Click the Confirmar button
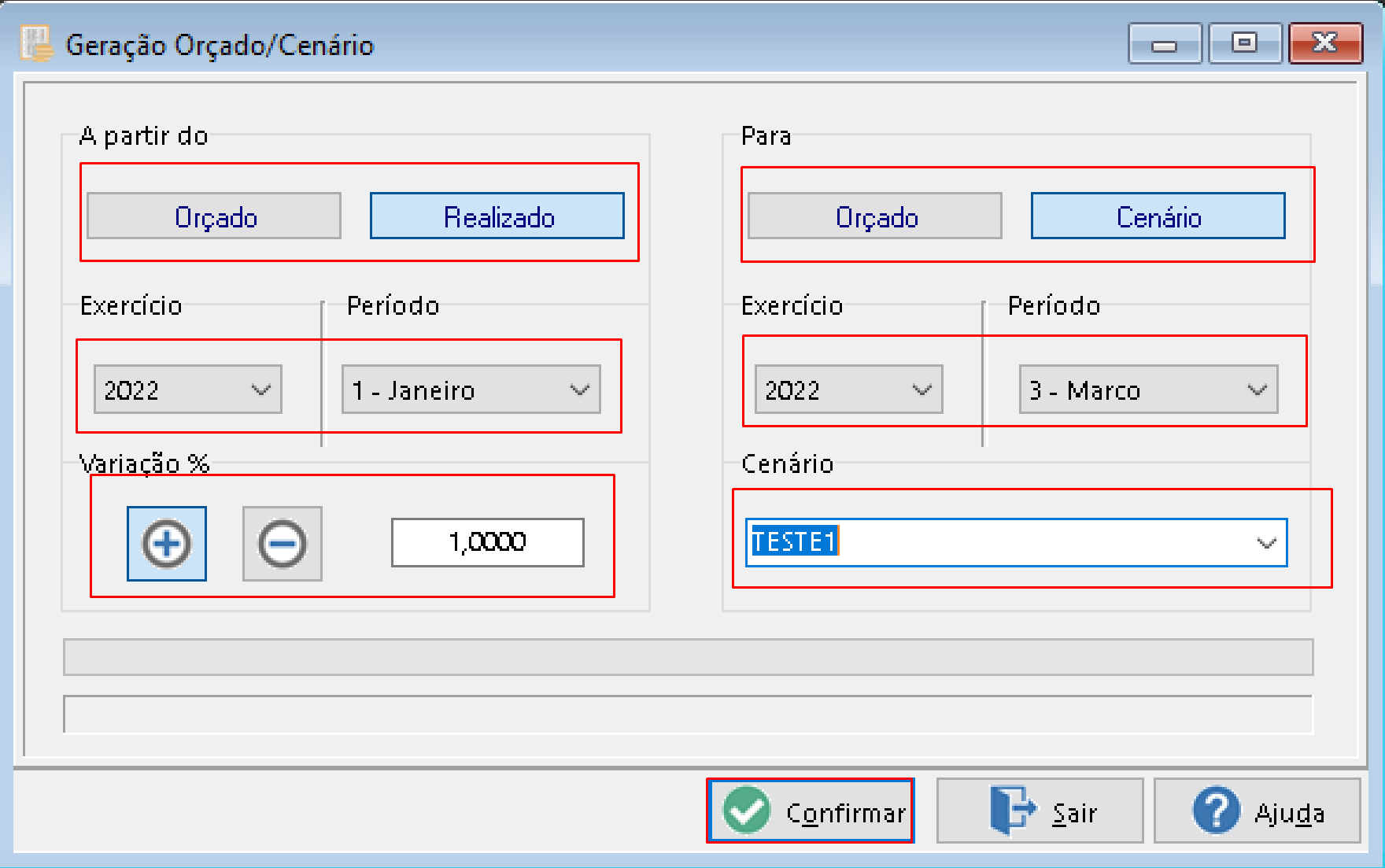Image resolution: width=1385 pixels, height=868 pixels. (x=811, y=811)
